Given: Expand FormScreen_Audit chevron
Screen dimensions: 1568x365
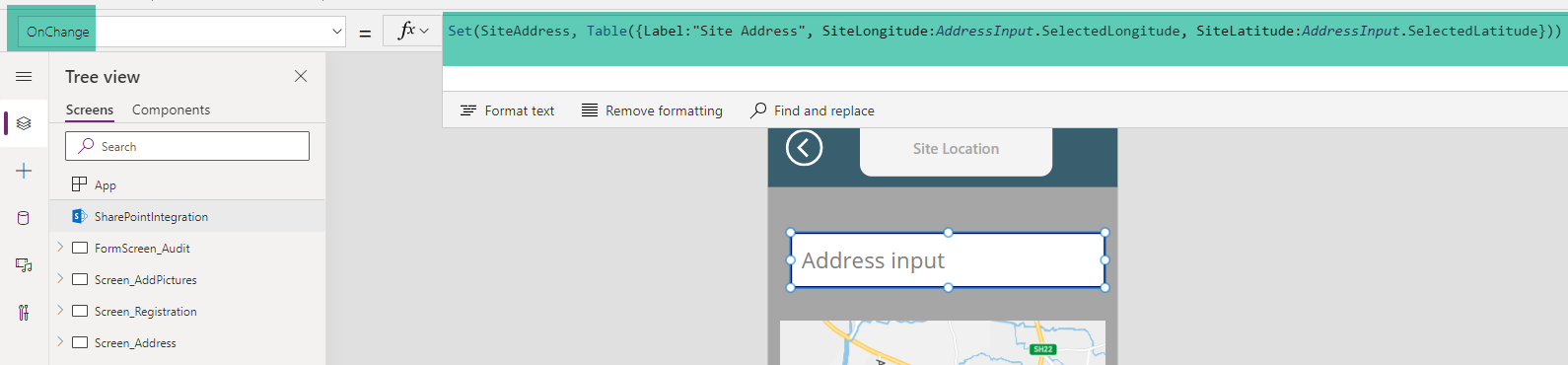Looking at the screenshot, I should pos(60,247).
